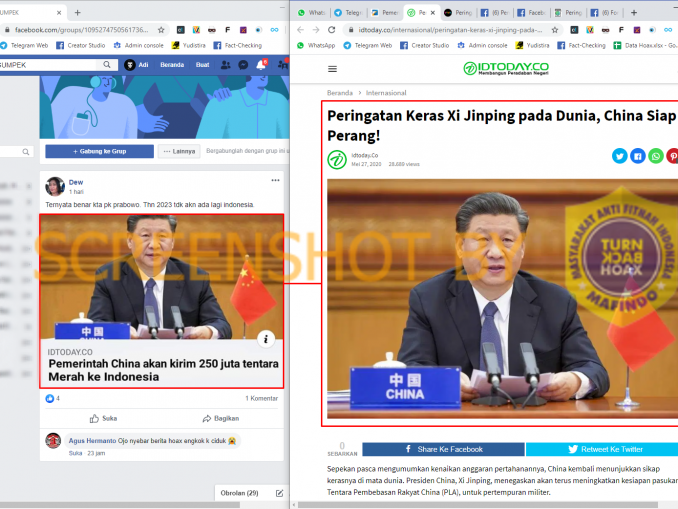Go back in right browser
This screenshot has width=678, height=509.
pyautogui.click(x=300, y=30)
